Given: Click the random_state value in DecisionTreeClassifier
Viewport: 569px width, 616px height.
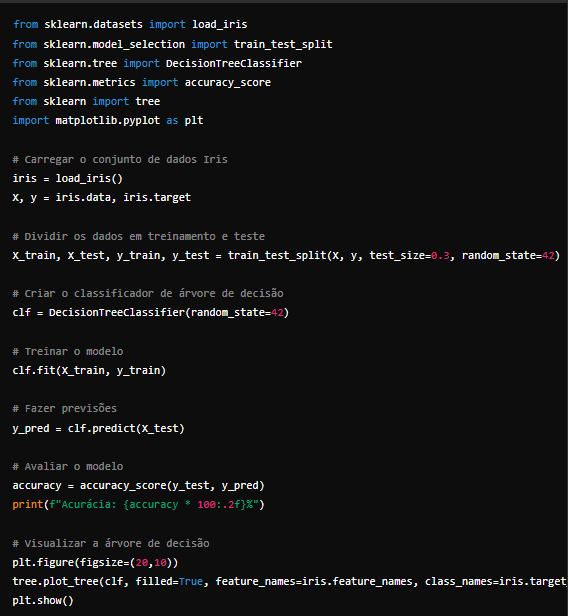Looking at the screenshot, I should point(277,313).
